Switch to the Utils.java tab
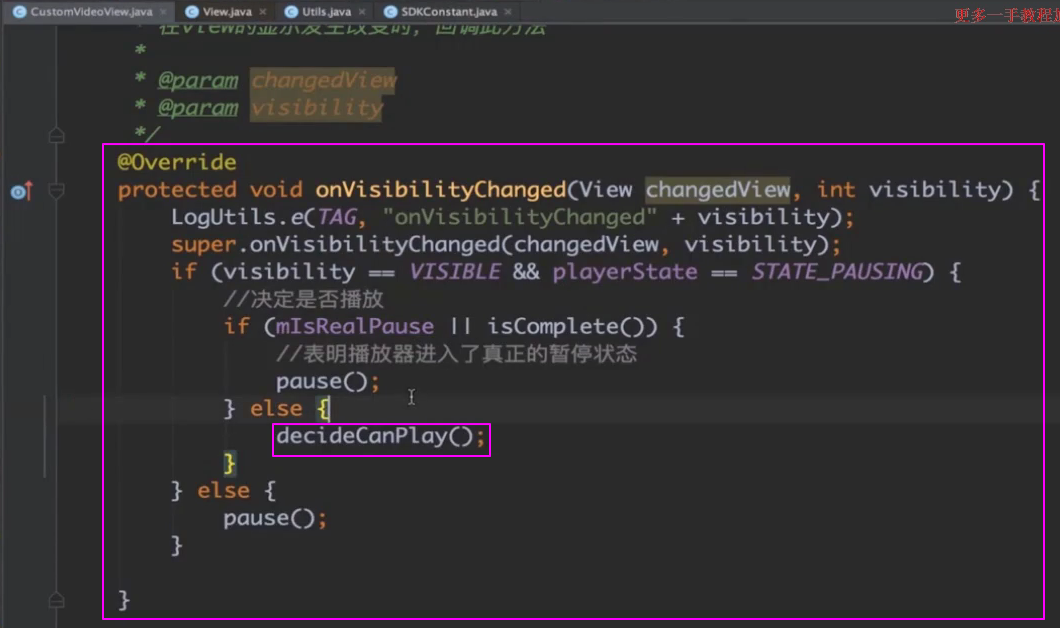The width and height of the screenshot is (1060, 628). coord(326,11)
